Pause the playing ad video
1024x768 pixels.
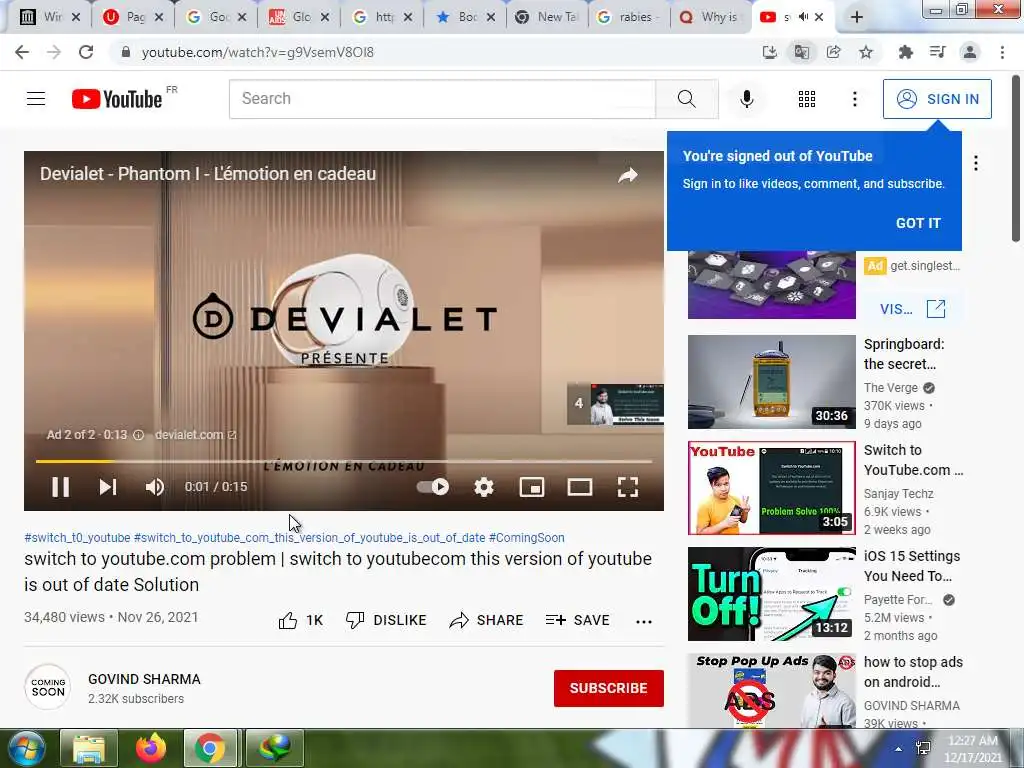click(61, 487)
